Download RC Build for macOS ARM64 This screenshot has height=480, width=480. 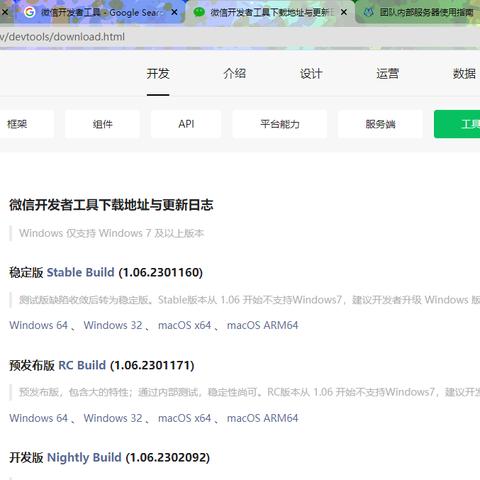click(263, 418)
